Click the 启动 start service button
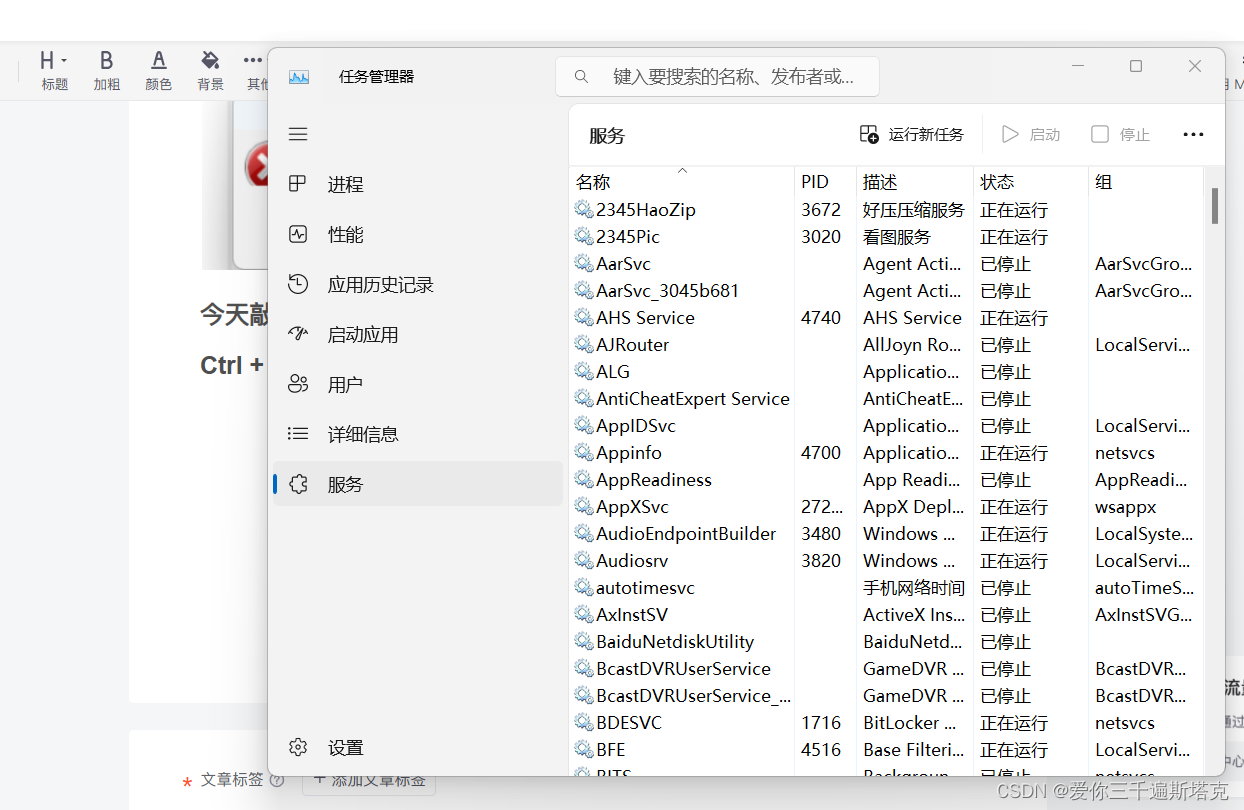The height and width of the screenshot is (810, 1244). [x=1031, y=134]
